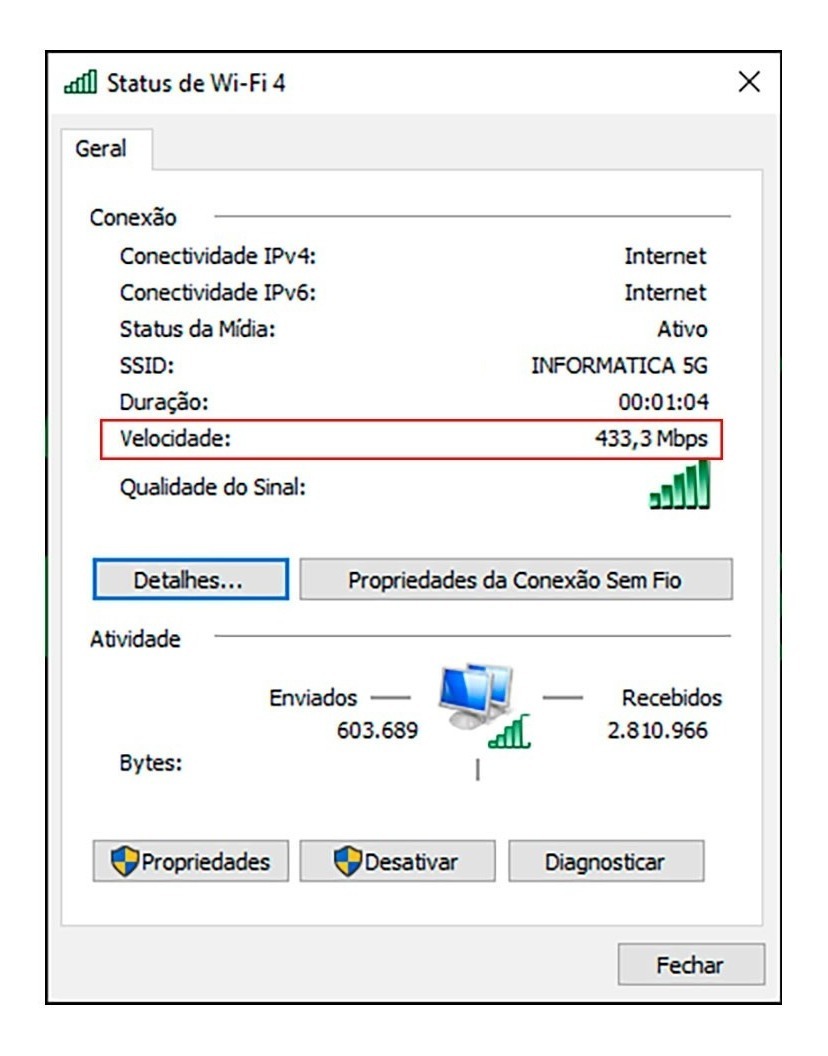This screenshot has height=1056, width=828.
Task: Open the Detalhes... button
Action: [x=191, y=579]
